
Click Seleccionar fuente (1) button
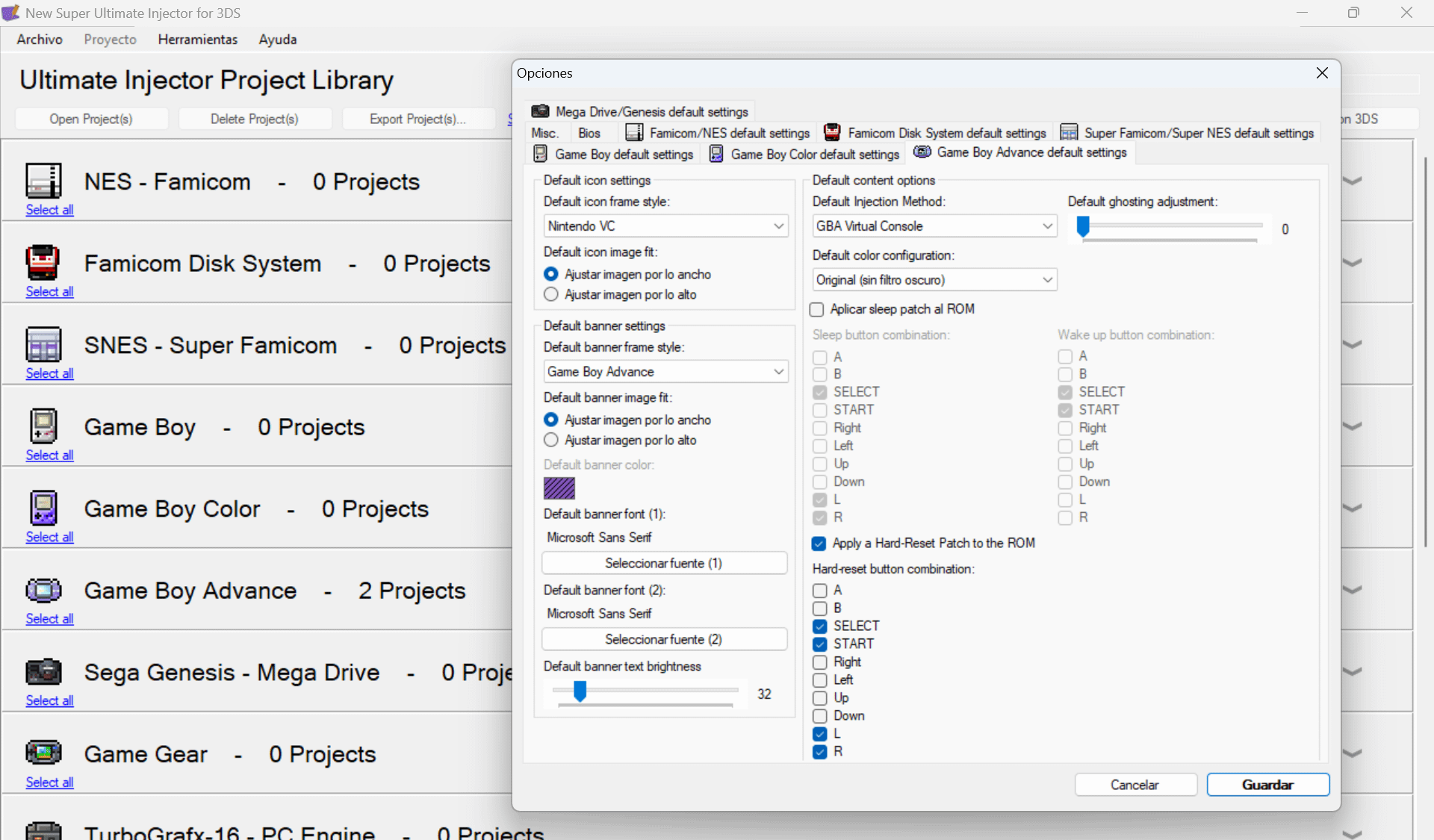point(664,563)
